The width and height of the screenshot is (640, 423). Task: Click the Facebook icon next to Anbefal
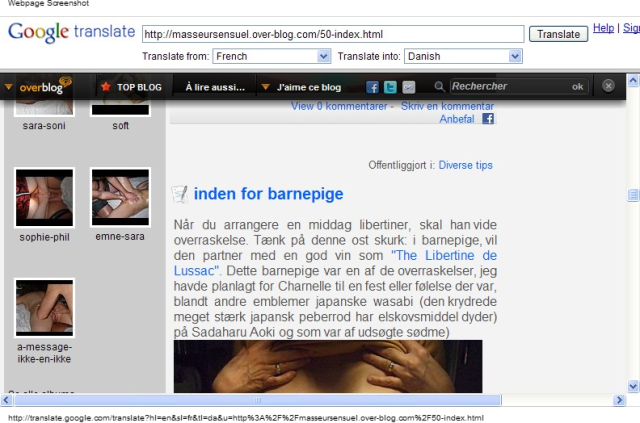point(488,118)
